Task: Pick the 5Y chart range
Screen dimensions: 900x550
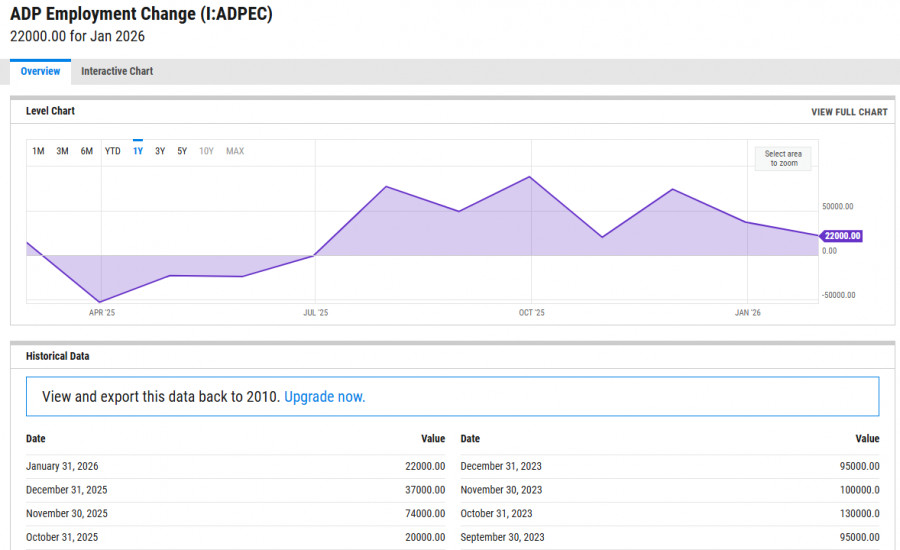Action: tap(182, 151)
